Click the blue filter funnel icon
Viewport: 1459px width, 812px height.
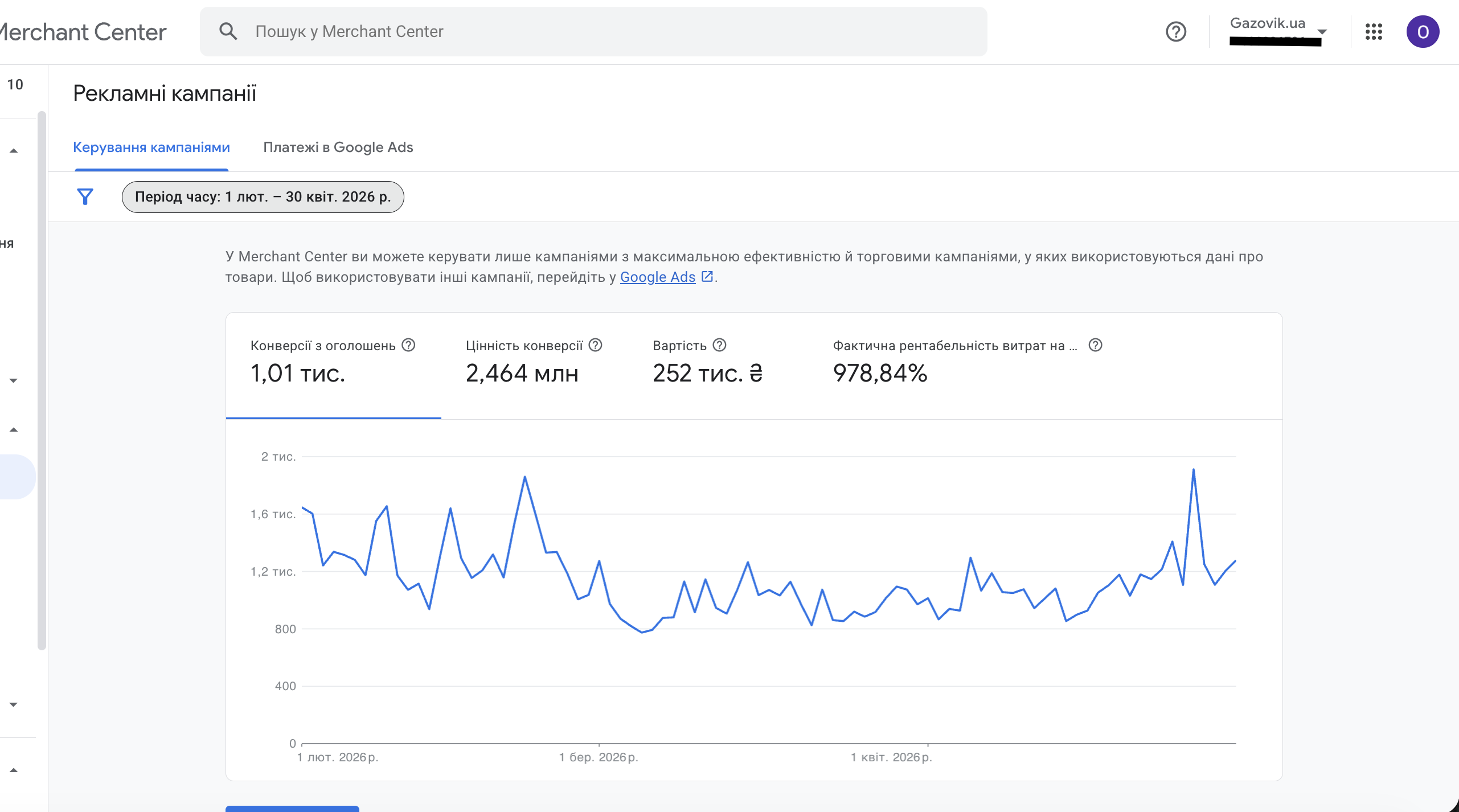(85, 197)
